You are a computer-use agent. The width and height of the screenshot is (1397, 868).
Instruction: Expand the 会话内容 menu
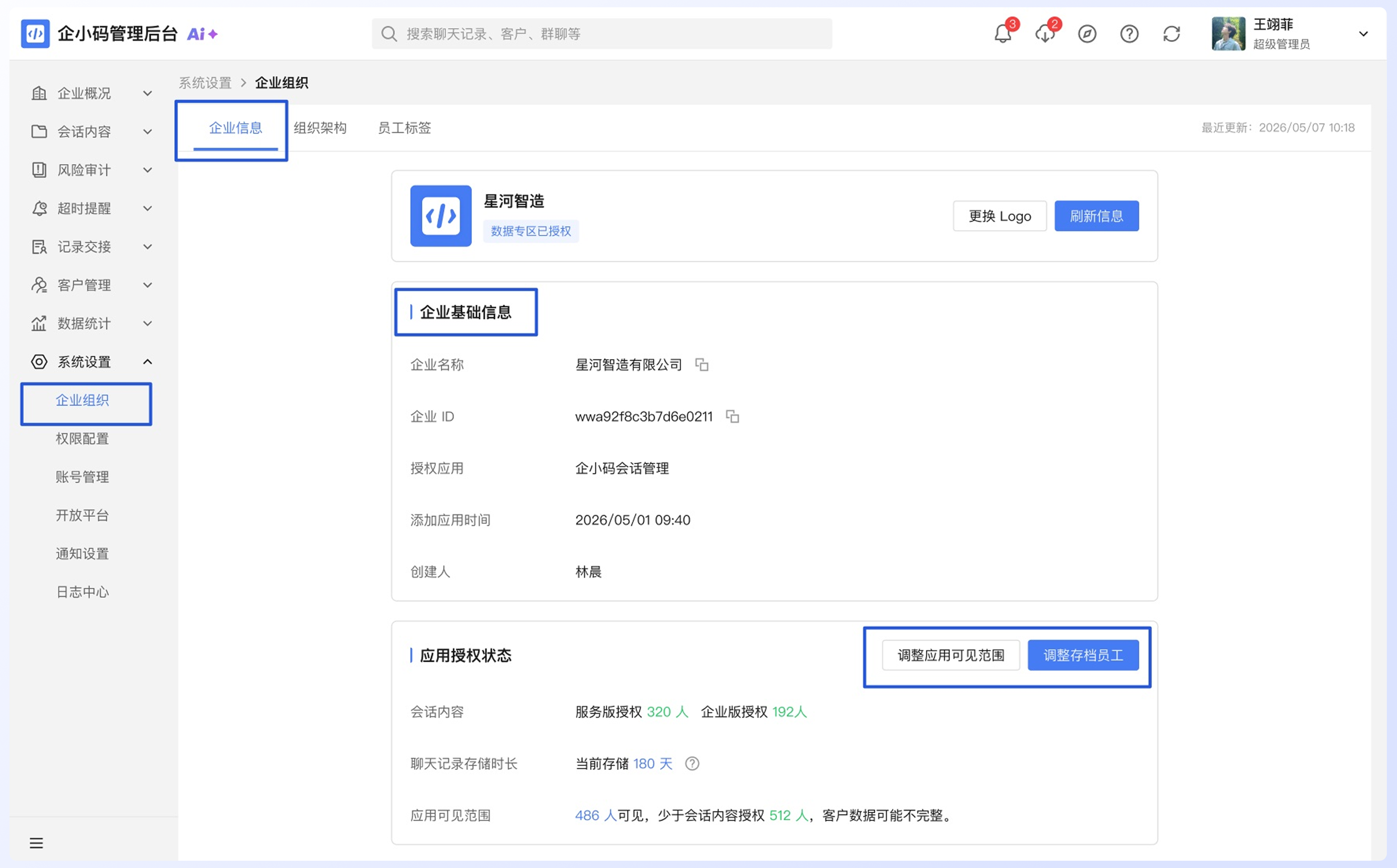coord(92,131)
